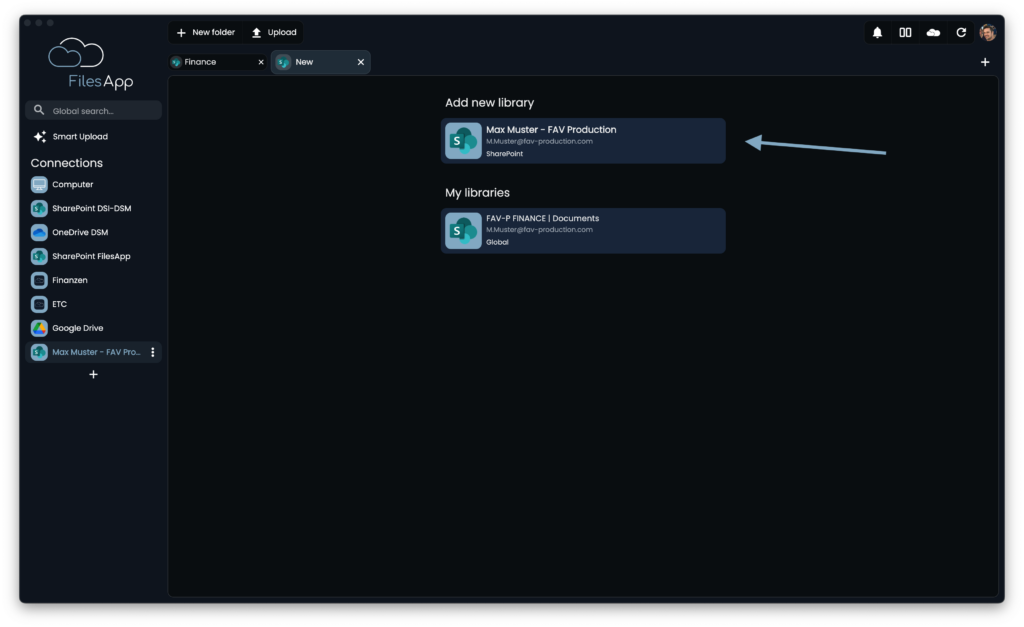Screen dimensions: 1024x627
Task: Click the Upload button
Action: click(x=274, y=32)
